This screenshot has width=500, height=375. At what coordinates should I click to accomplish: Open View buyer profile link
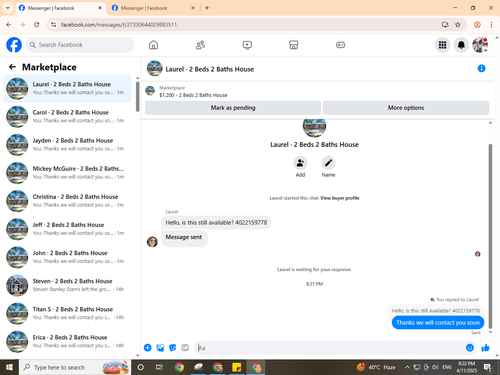pos(340,198)
